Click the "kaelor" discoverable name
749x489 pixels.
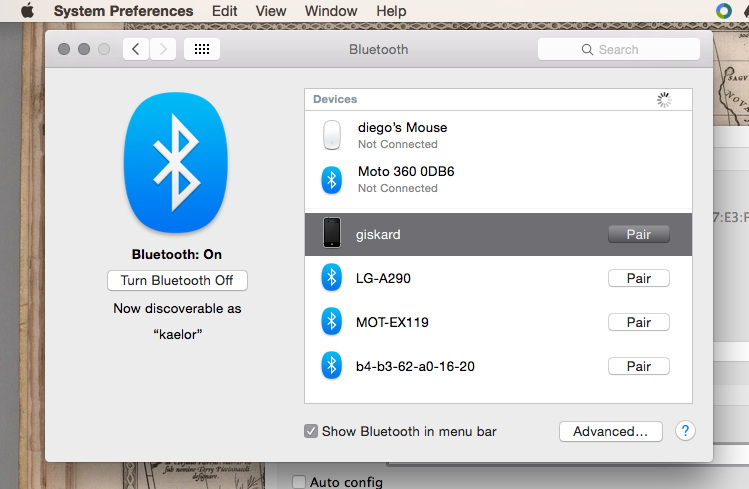[x=178, y=334]
